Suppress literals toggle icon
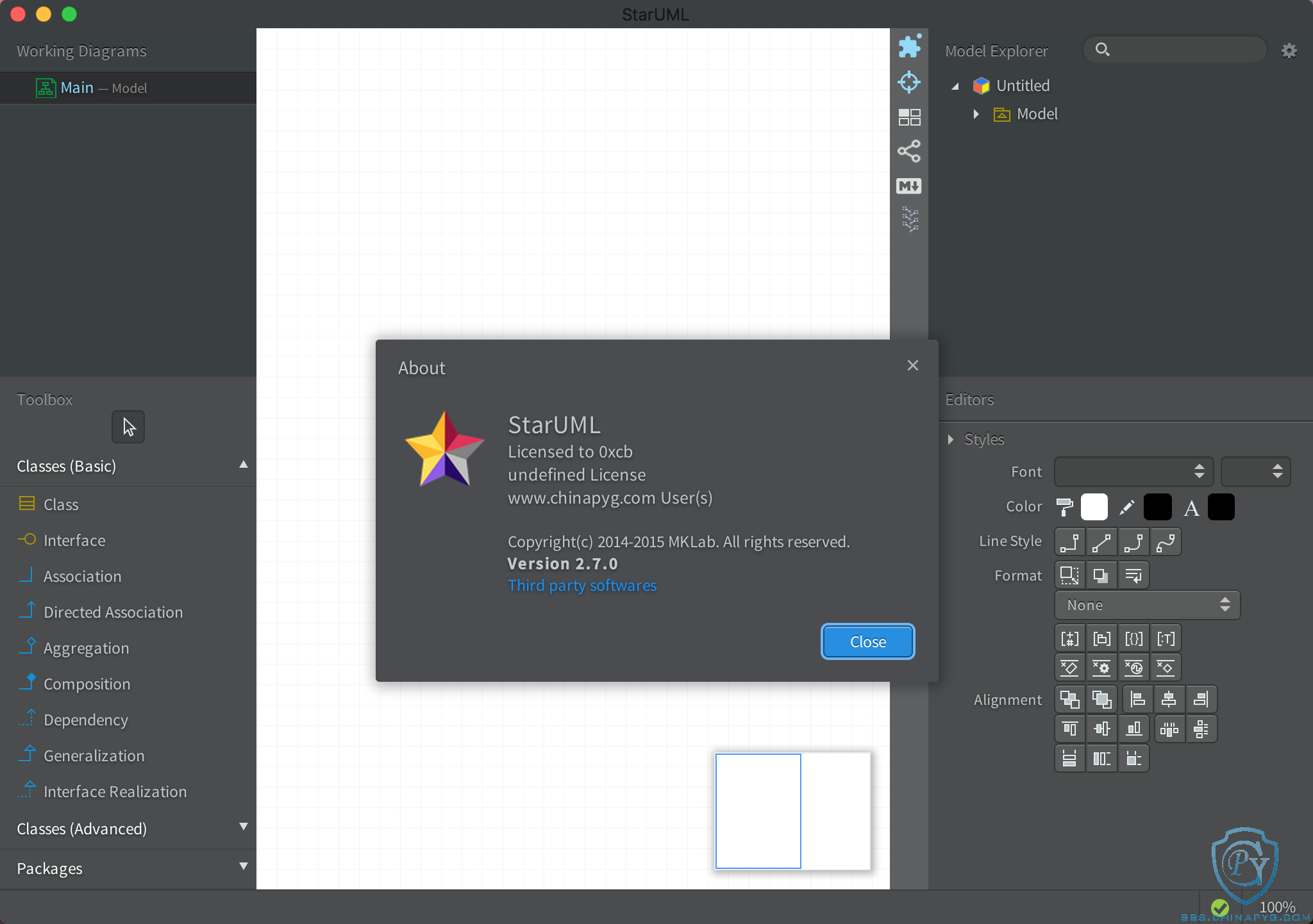Screen dimensions: 1313x924 pos(1166,668)
